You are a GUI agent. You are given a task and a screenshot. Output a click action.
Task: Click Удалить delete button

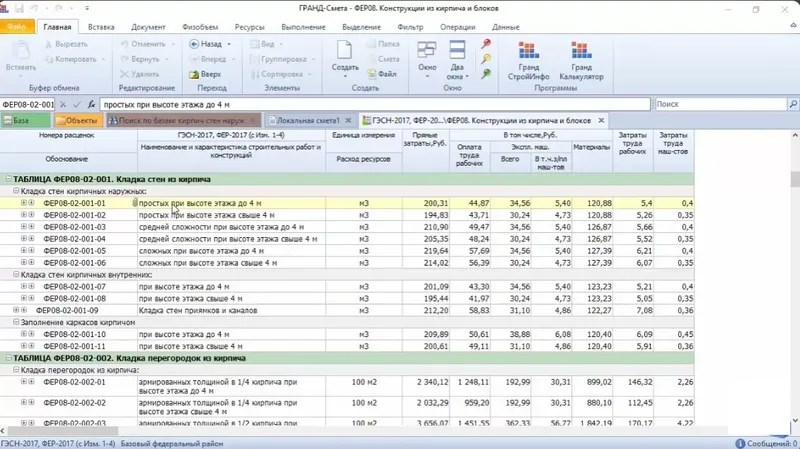pyautogui.click(x=140, y=74)
